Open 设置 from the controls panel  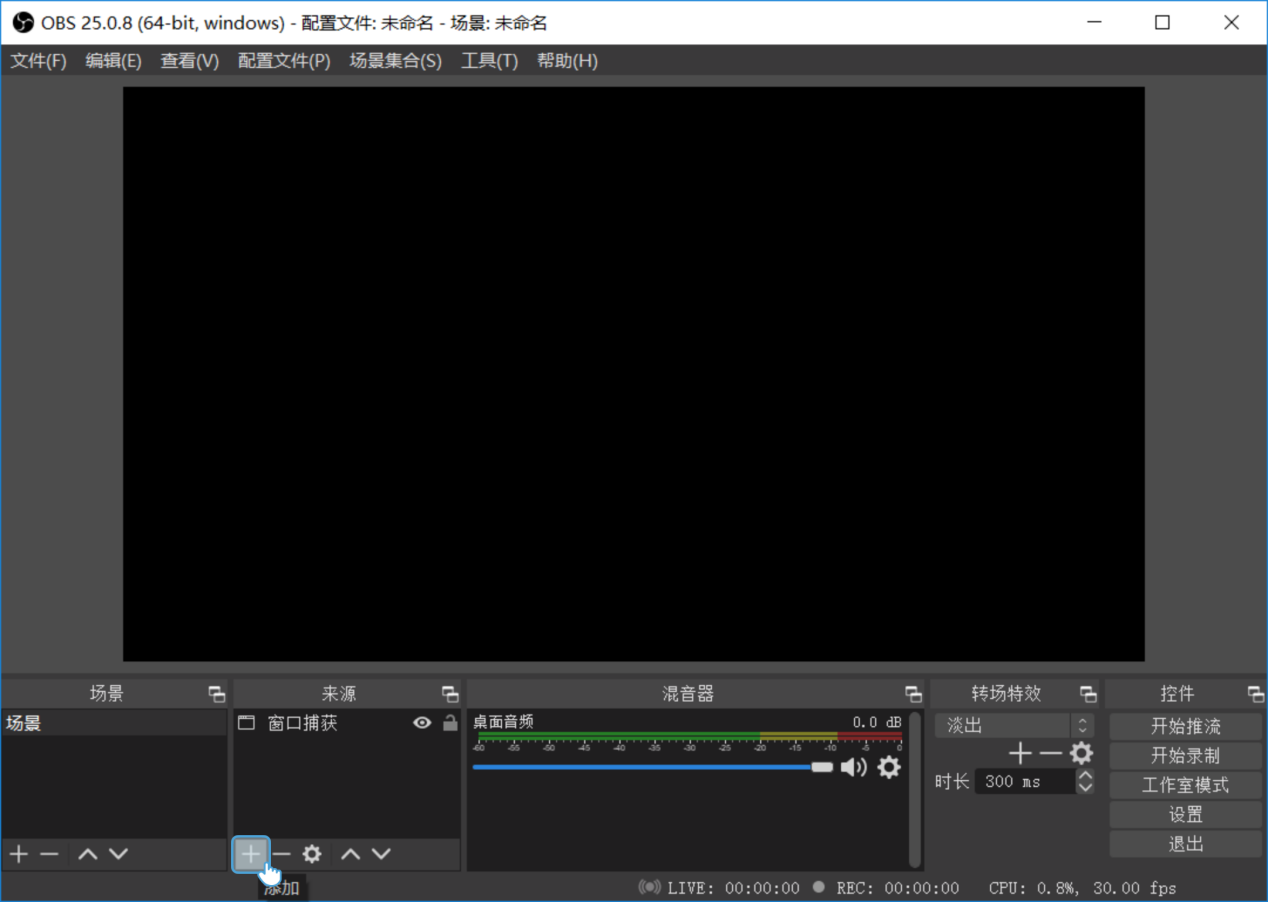[1185, 815]
